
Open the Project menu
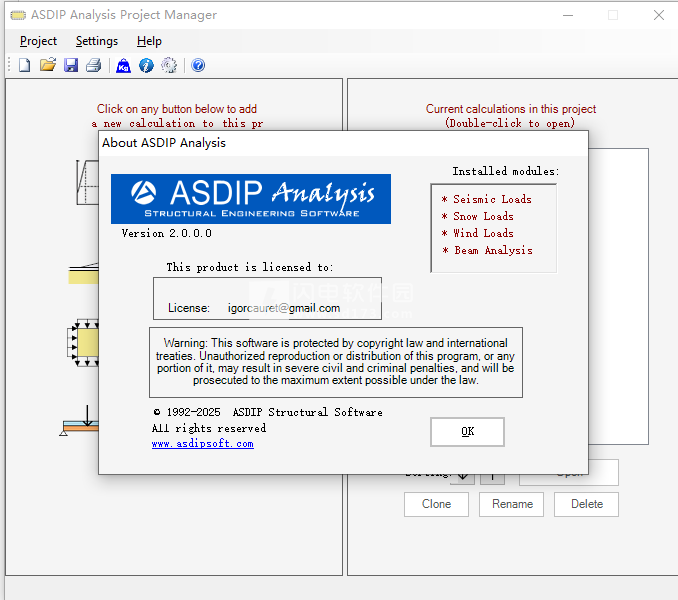tap(38, 41)
